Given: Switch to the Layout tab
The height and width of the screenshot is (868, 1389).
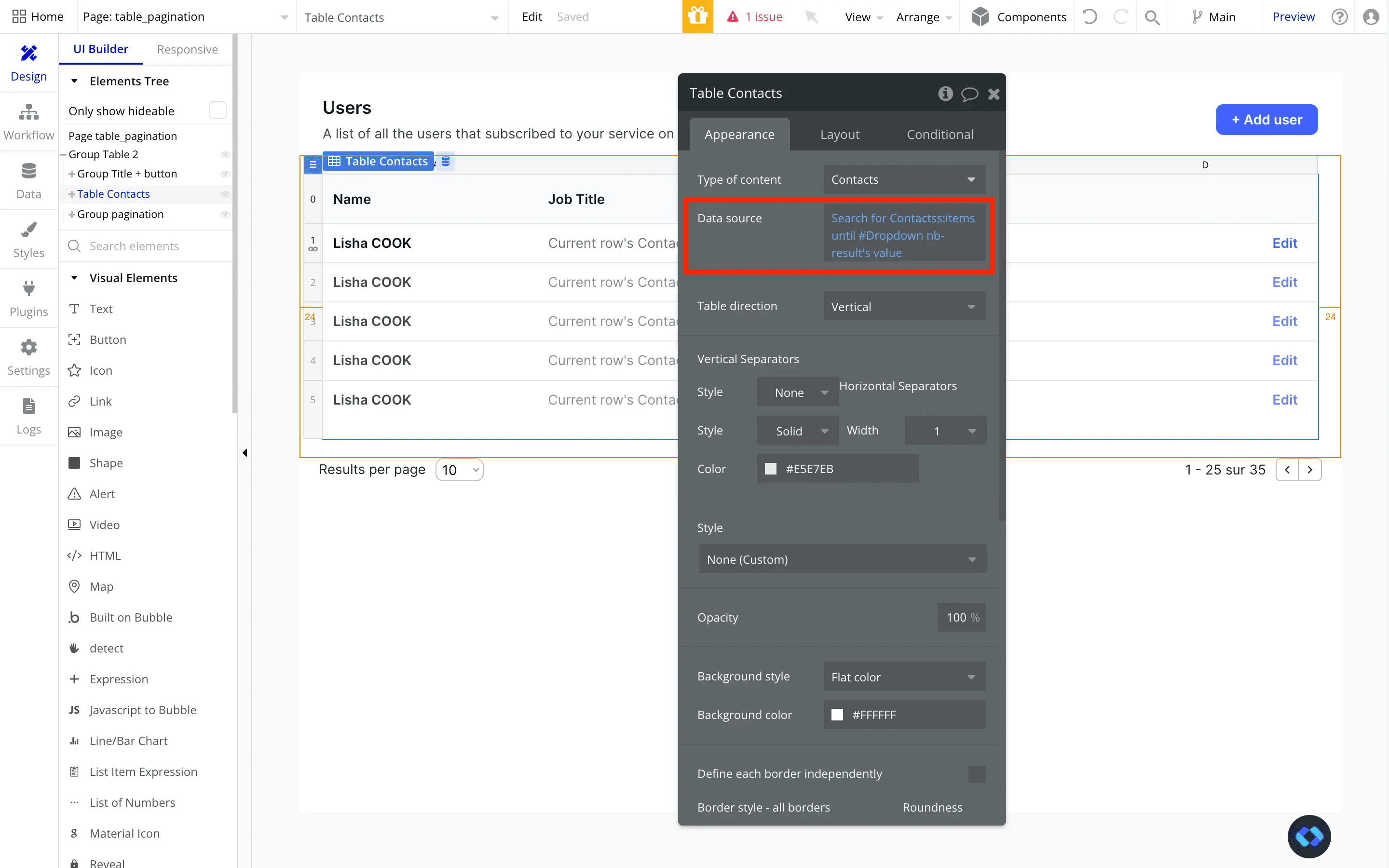Looking at the screenshot, I should pyautogui.click(x=839, y=135).
